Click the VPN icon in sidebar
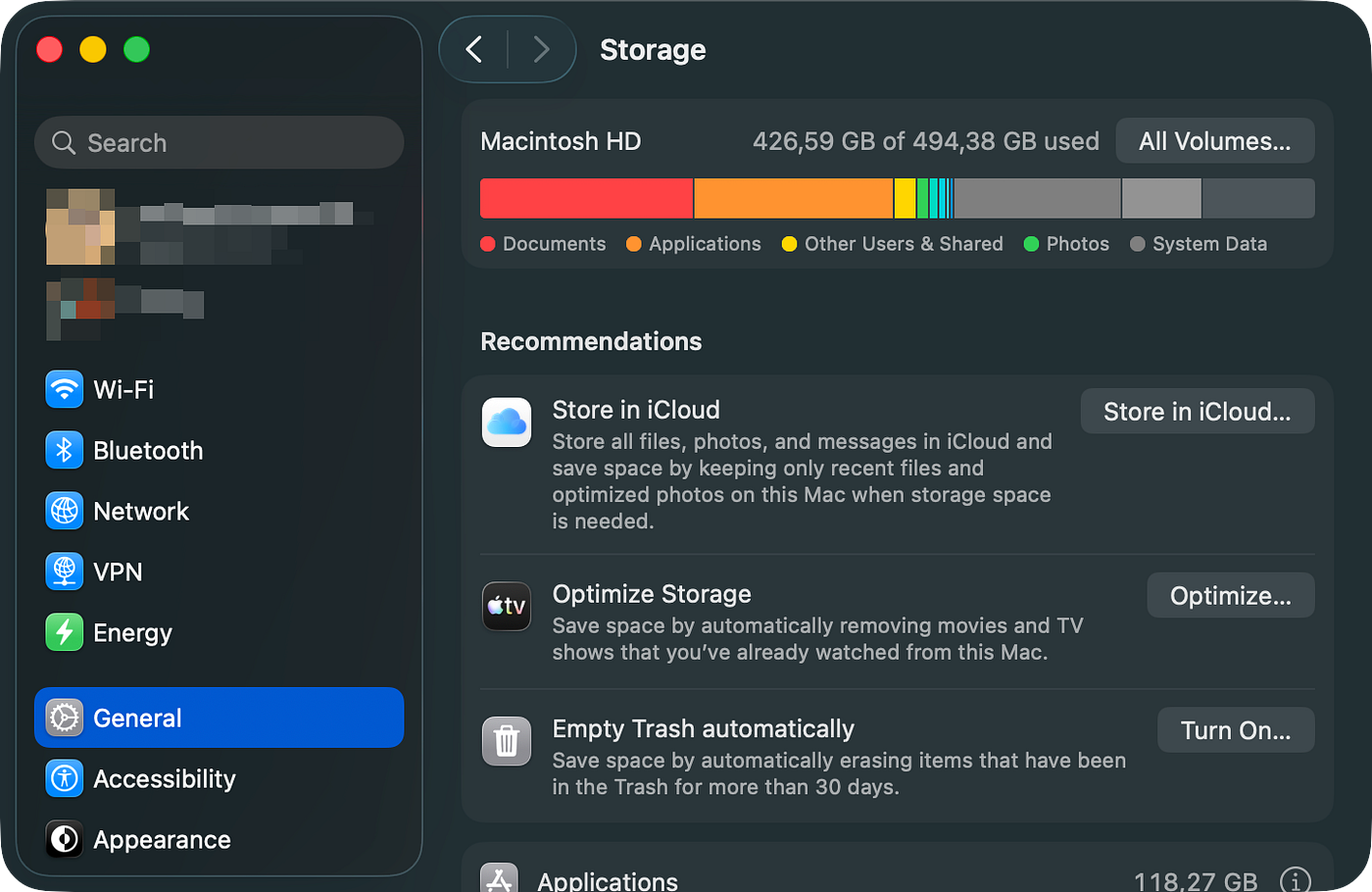 tap(65, 571)
